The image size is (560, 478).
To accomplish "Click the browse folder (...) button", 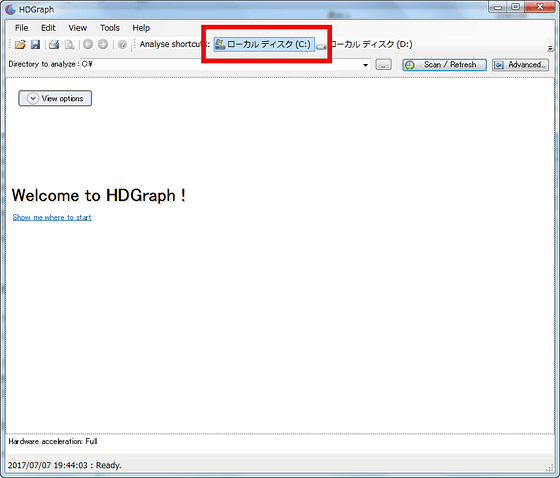I will pos(384,65).
